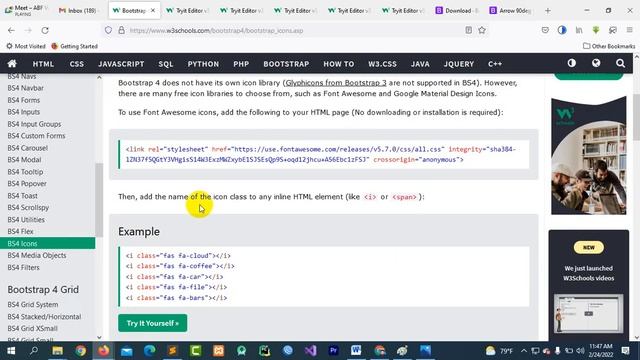640x360 pixels.
Task: Open the Windows Start menu
Action: point(11,351)
